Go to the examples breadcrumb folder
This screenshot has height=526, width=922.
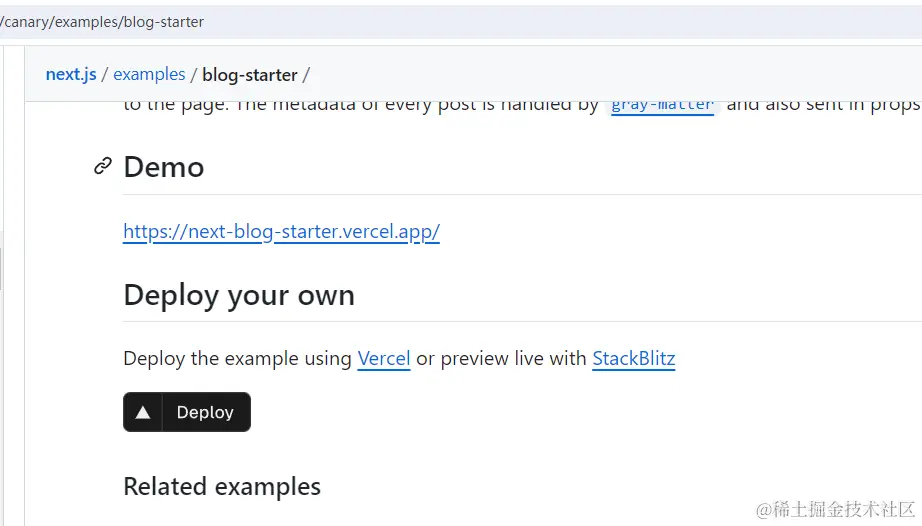149,75
